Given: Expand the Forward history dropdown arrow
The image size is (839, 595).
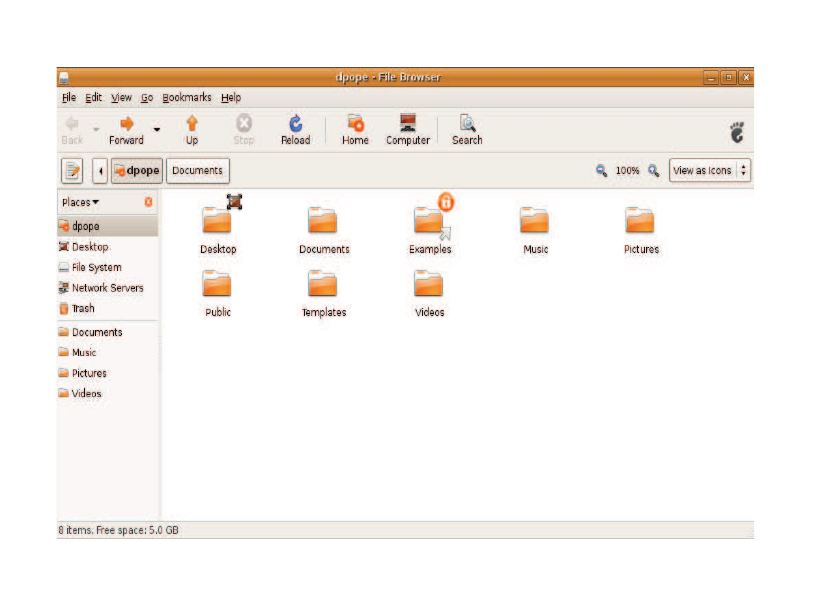Looking at the screenshot, I should click(x=157, y=129).
